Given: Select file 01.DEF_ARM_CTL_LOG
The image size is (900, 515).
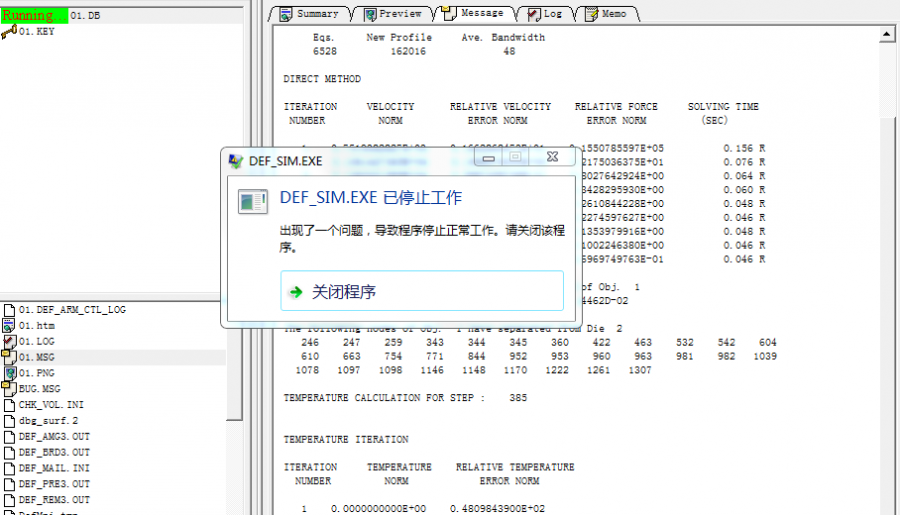Looking at the screenshot, I should [x=72, y=309].
